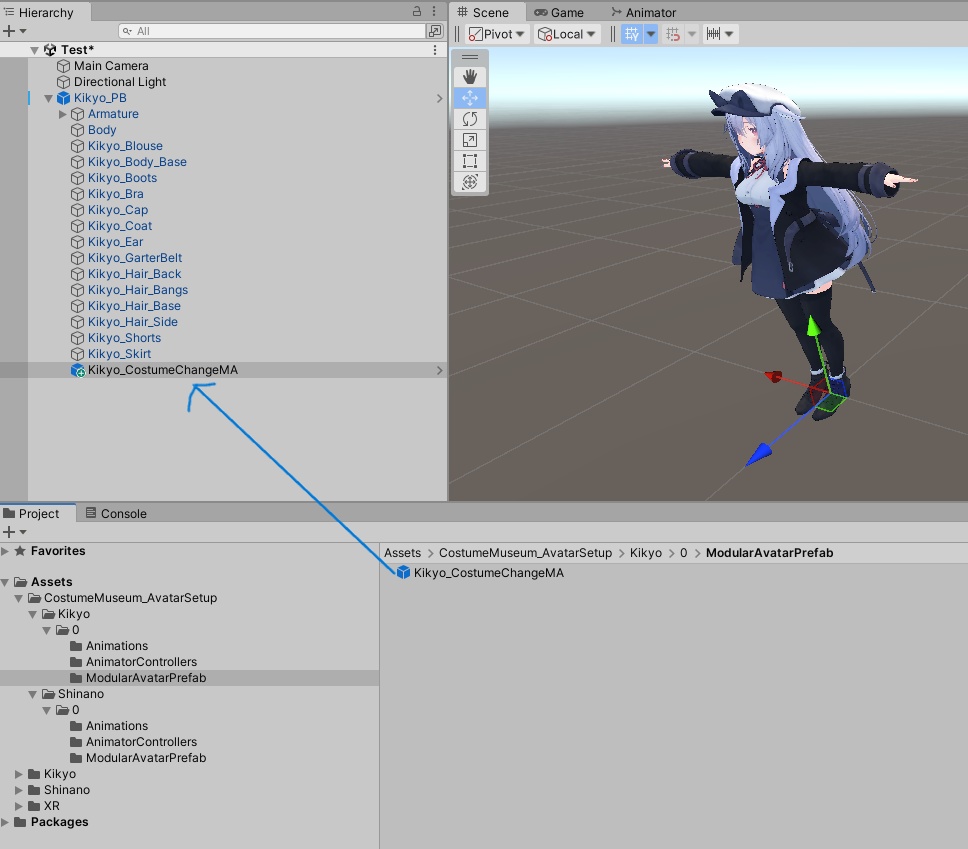Select Kikyo_Boots object
The image size is (968, 849).
tap(122, 178)
